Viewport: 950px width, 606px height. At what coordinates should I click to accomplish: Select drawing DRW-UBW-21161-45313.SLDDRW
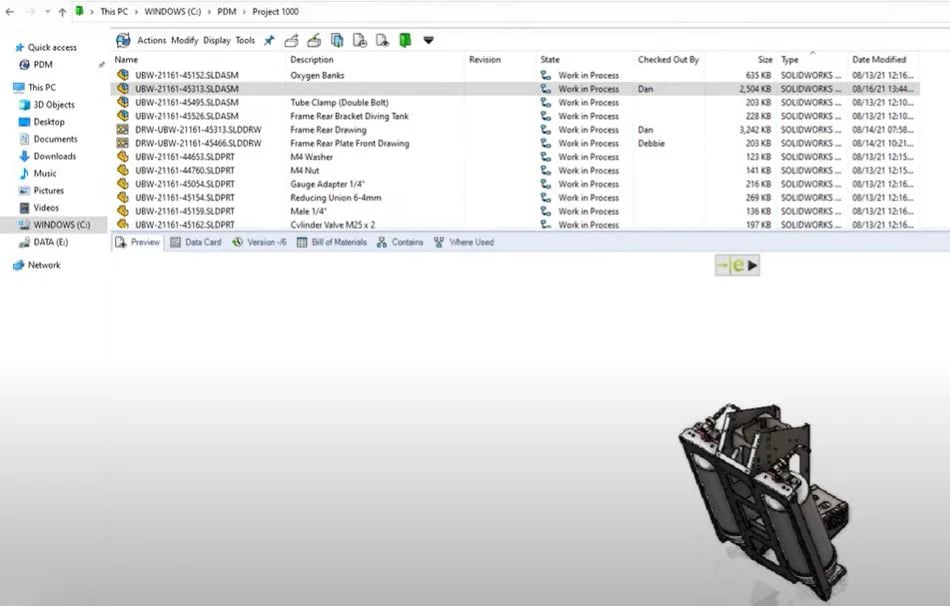click(x=198, y=130)
